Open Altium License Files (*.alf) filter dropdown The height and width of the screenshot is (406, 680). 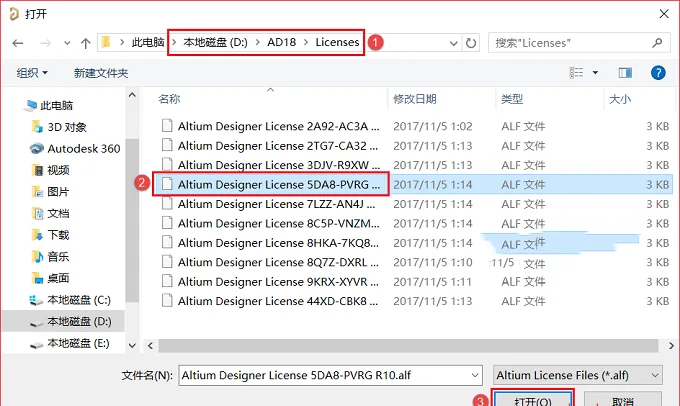coord(578,375)
